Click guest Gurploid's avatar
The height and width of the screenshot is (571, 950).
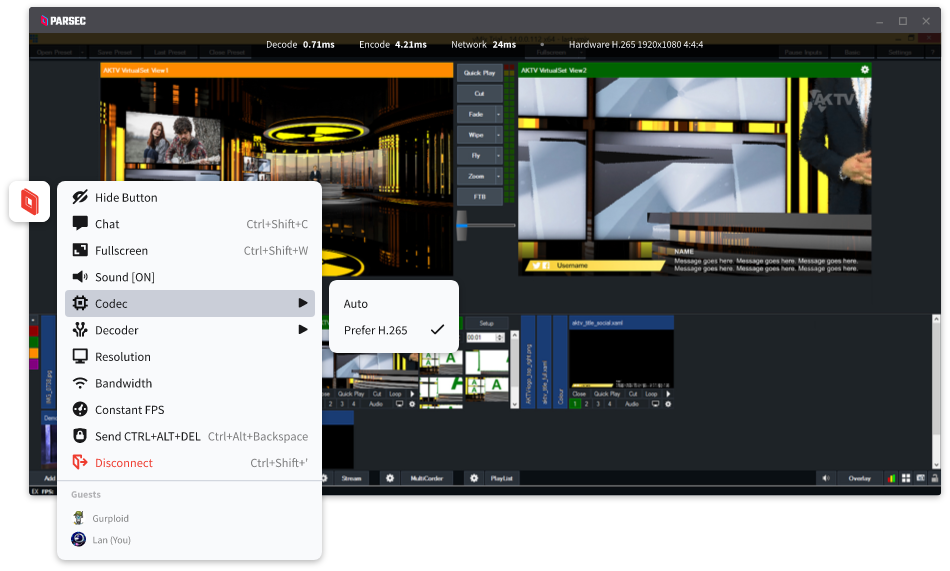[x=79, y=518]
